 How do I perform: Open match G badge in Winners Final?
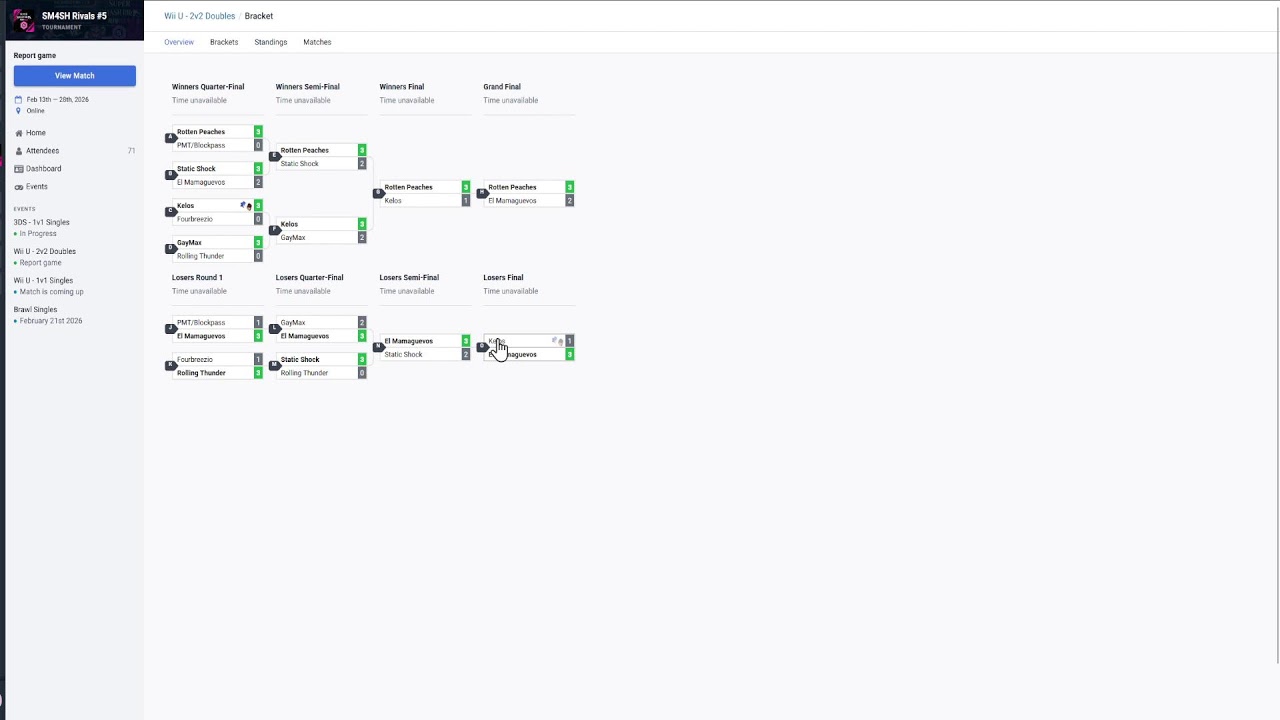coord(378,193)
